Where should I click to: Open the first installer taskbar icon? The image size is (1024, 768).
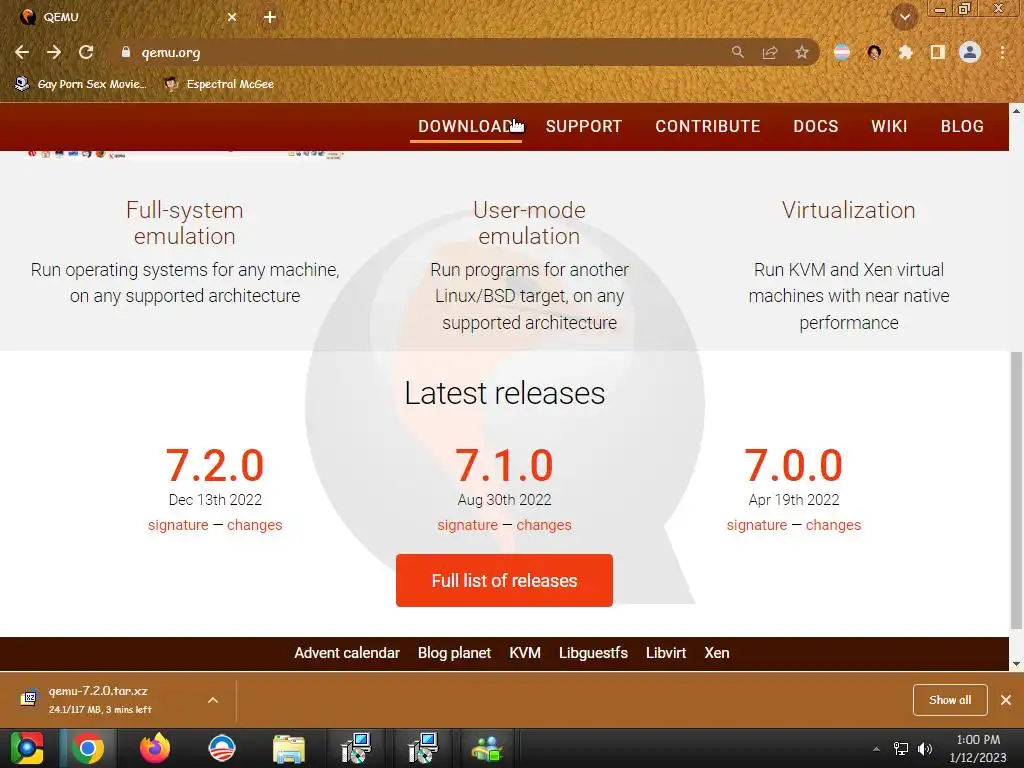click(356, 748)
